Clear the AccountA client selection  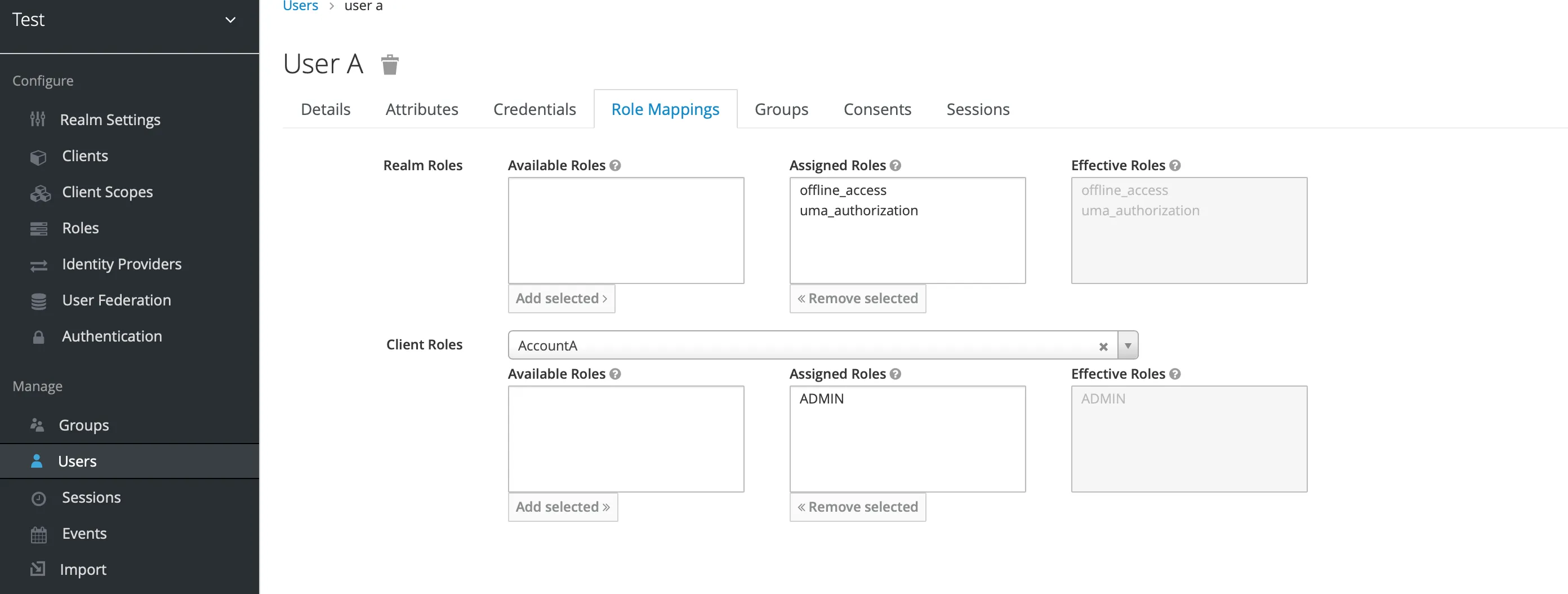[1103, 346]
